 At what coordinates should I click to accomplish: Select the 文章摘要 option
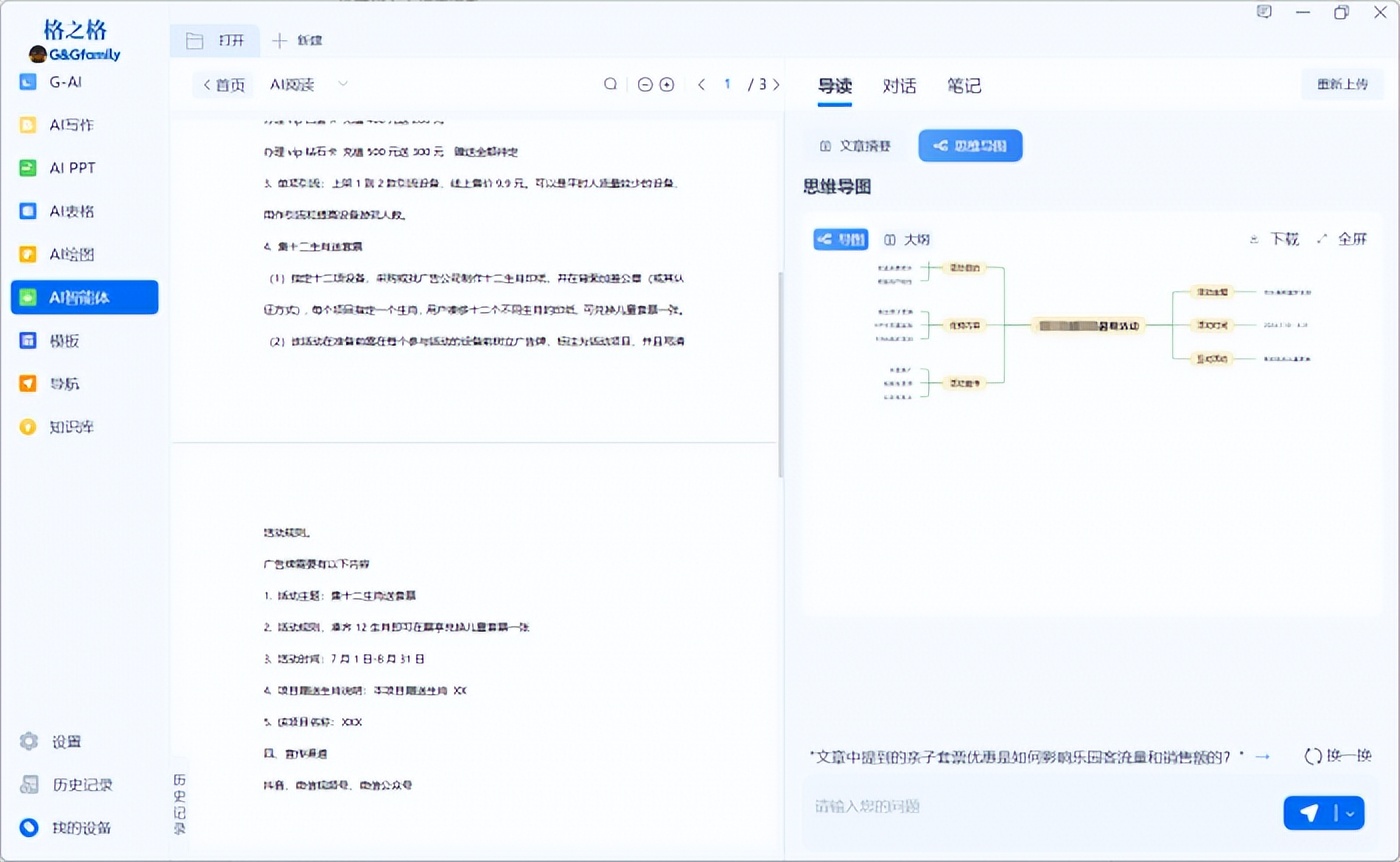(855, 146)
